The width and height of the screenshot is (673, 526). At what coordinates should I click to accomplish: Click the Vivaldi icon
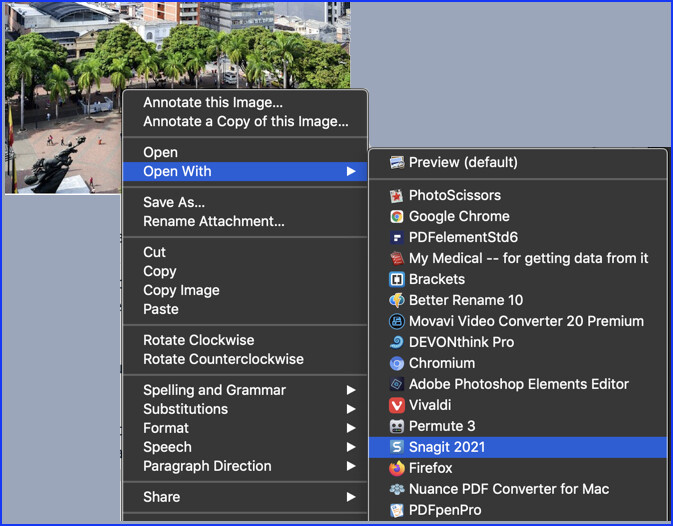point(397,405)
